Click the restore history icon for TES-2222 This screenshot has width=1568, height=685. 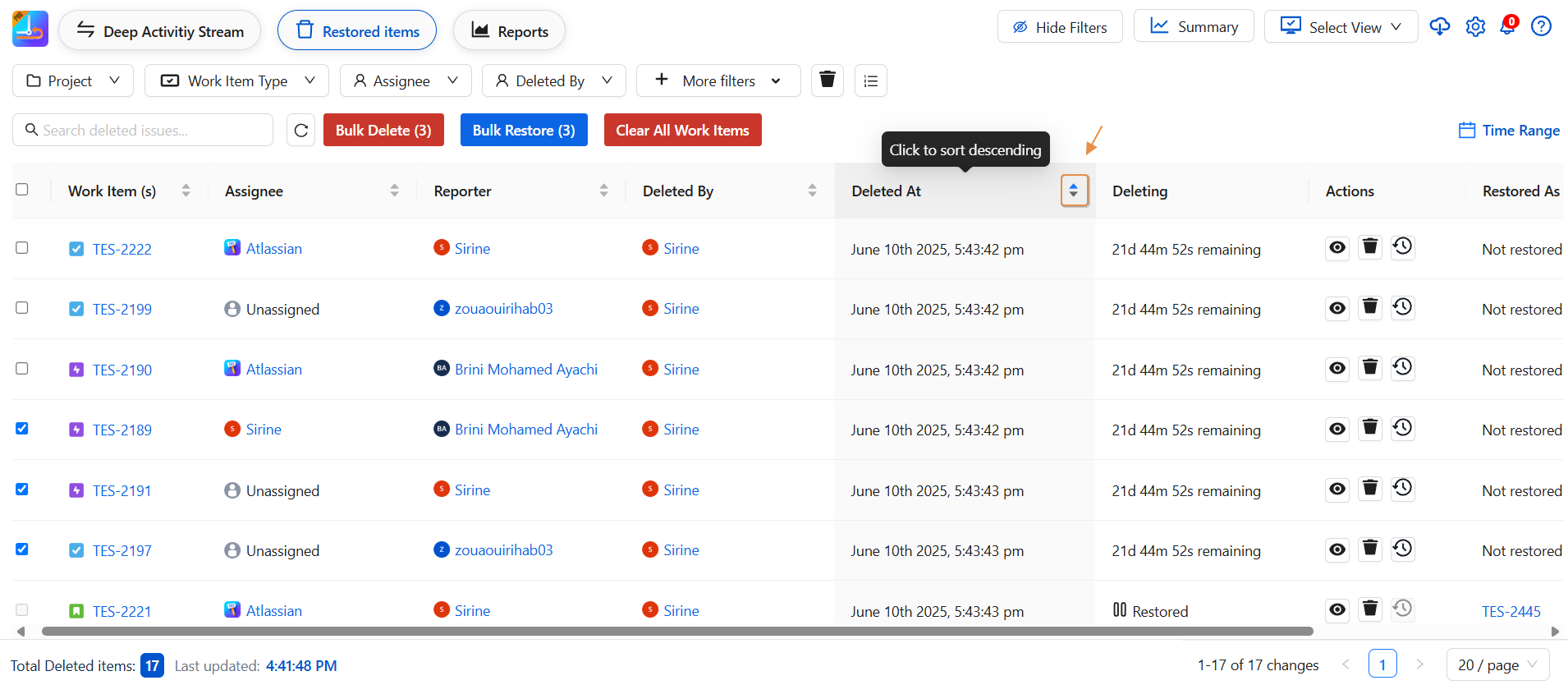[x=1403, y=247]
